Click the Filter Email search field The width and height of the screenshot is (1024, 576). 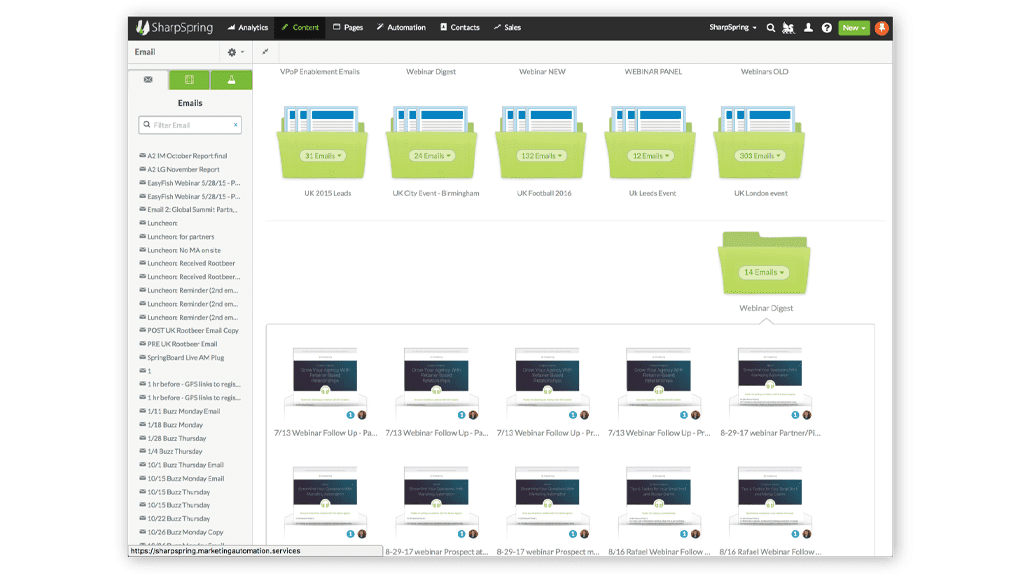[190, 125]
